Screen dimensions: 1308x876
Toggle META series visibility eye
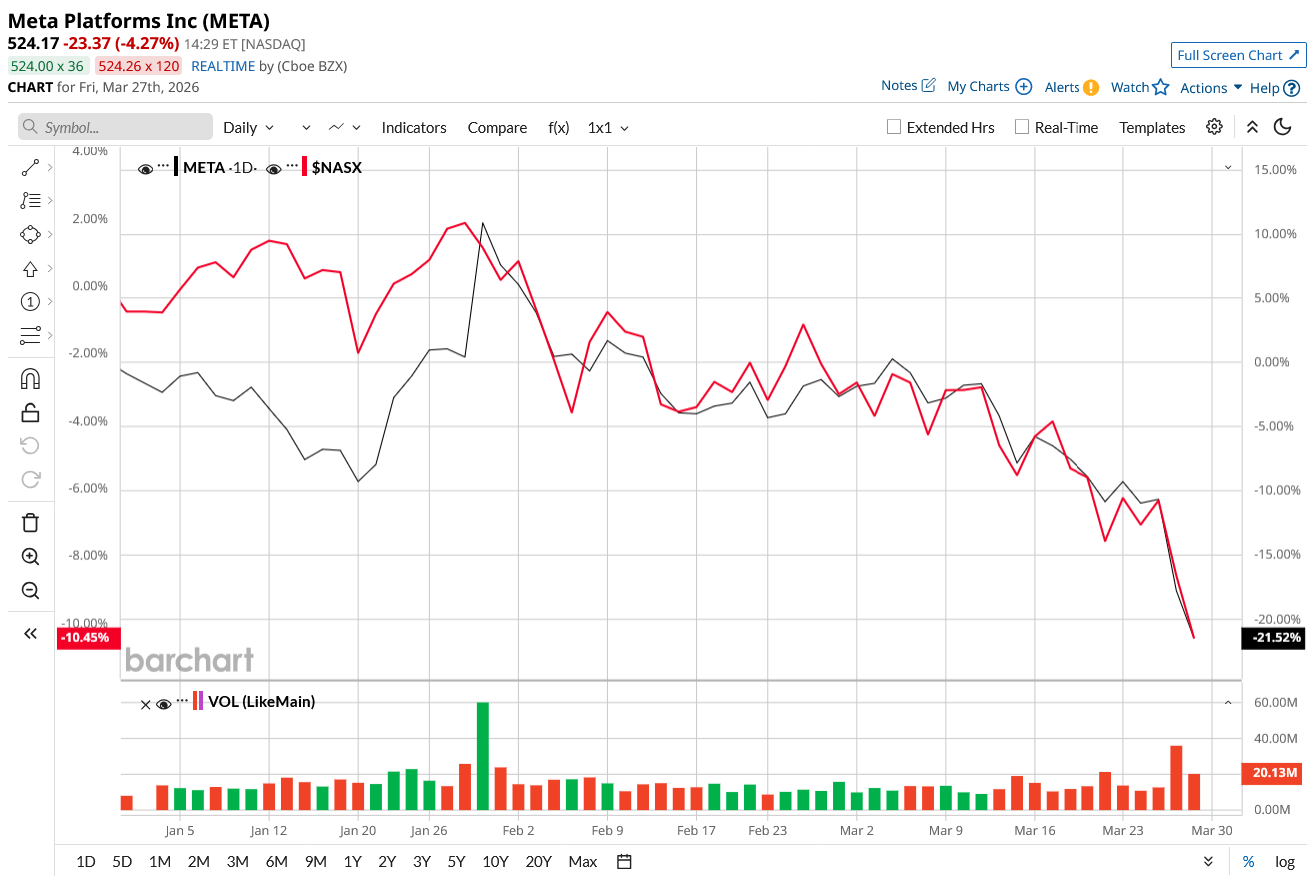pyautogui.click(x=145, y=169)
